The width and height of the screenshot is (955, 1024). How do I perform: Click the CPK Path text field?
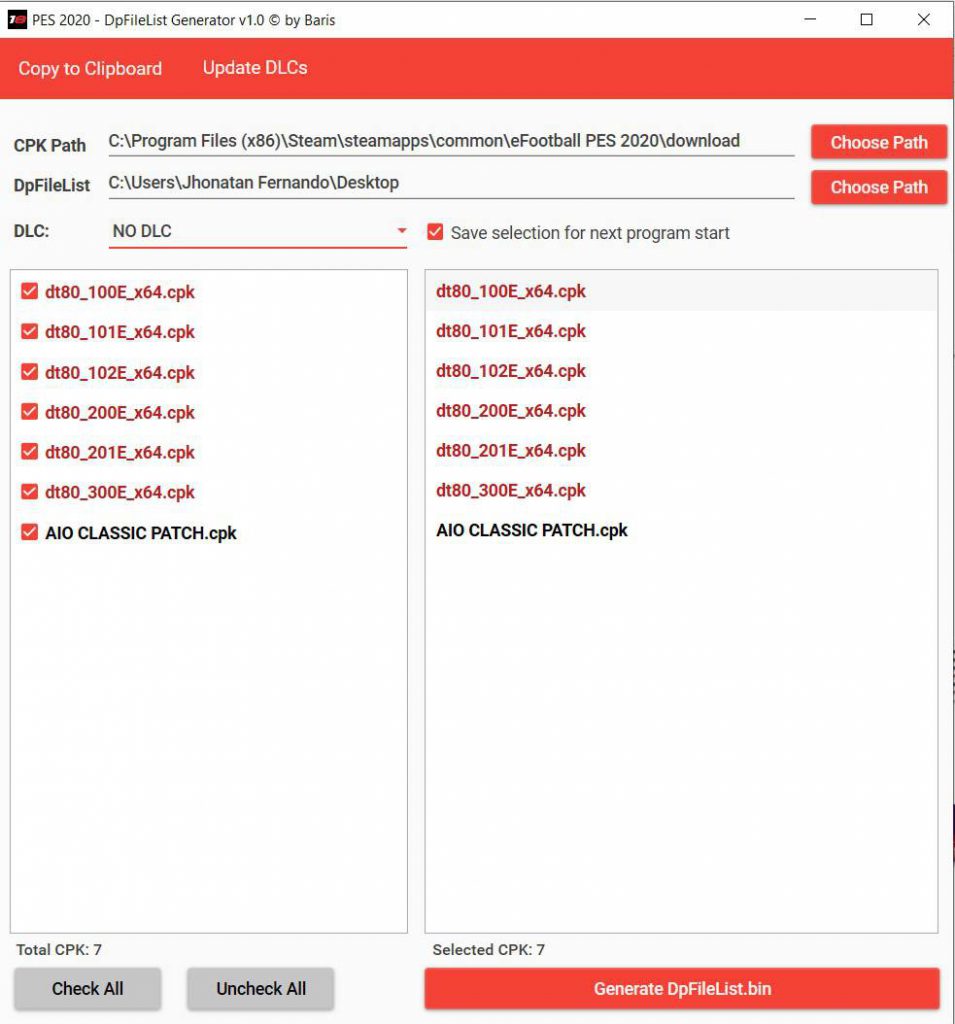click(450, 141)
